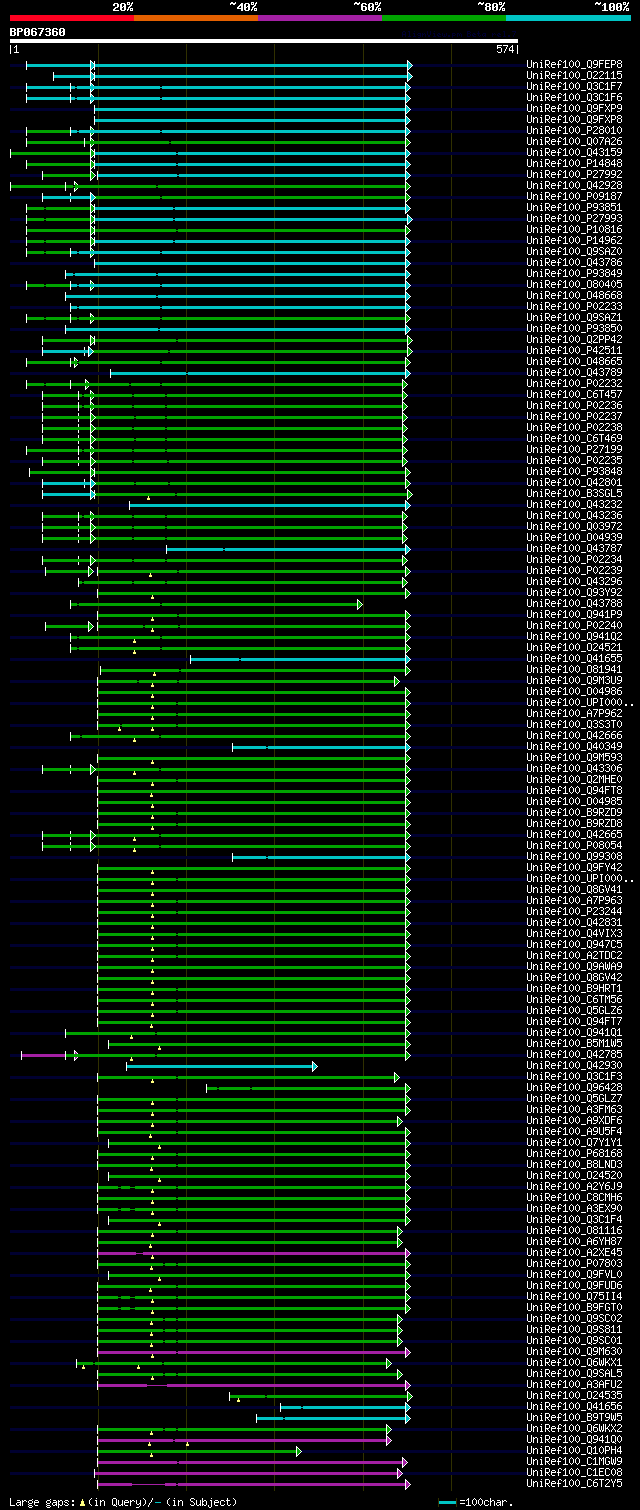Select the UniRef100_Q4VIX3 label

click(573, 934)
